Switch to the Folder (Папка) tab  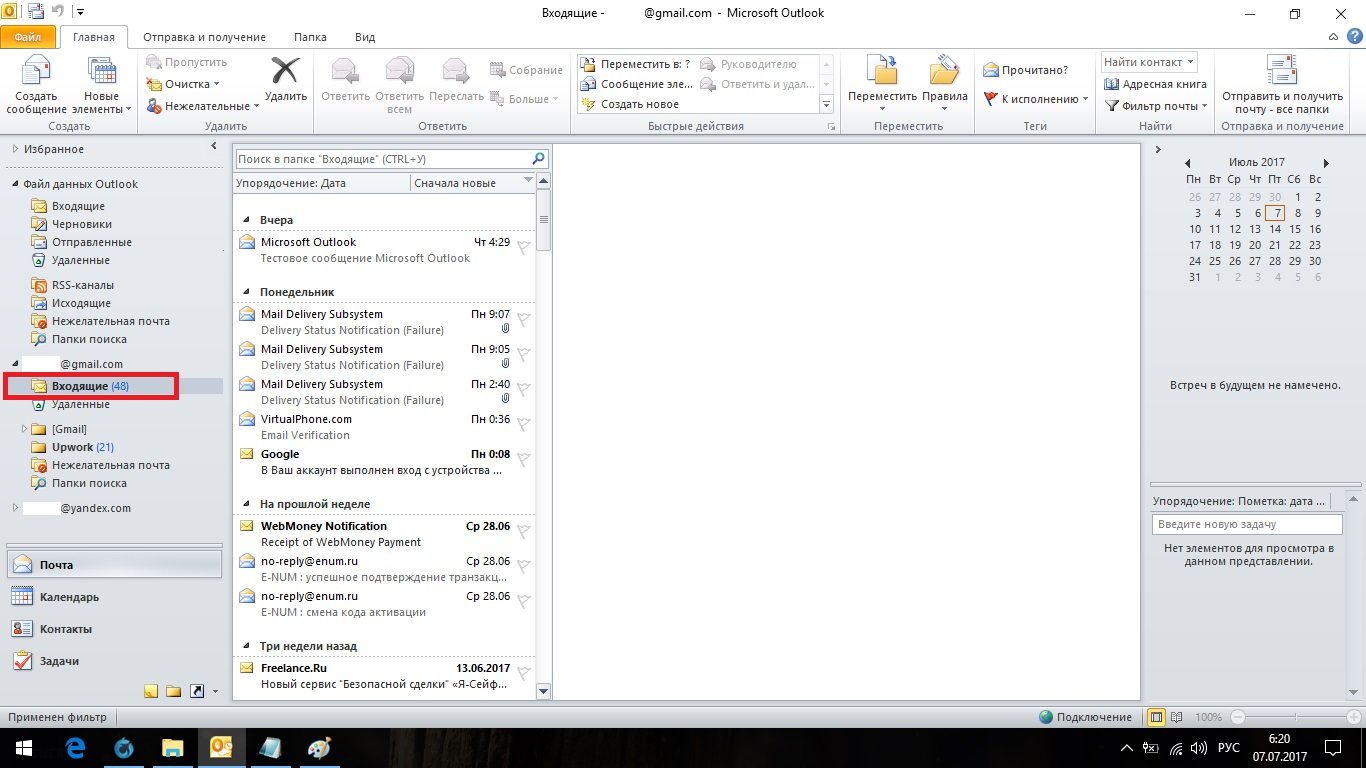pyautogui.click(x=310, y=37)
